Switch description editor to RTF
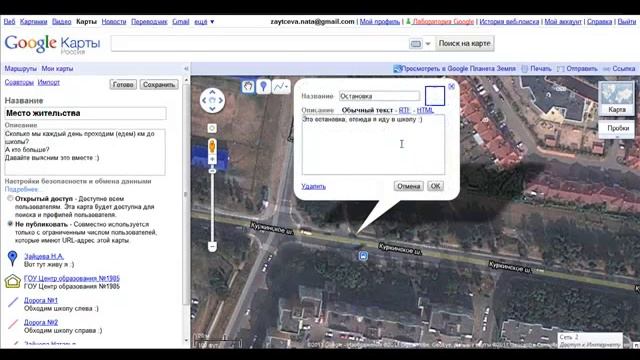The image size is (640, 360). (404, 110)
